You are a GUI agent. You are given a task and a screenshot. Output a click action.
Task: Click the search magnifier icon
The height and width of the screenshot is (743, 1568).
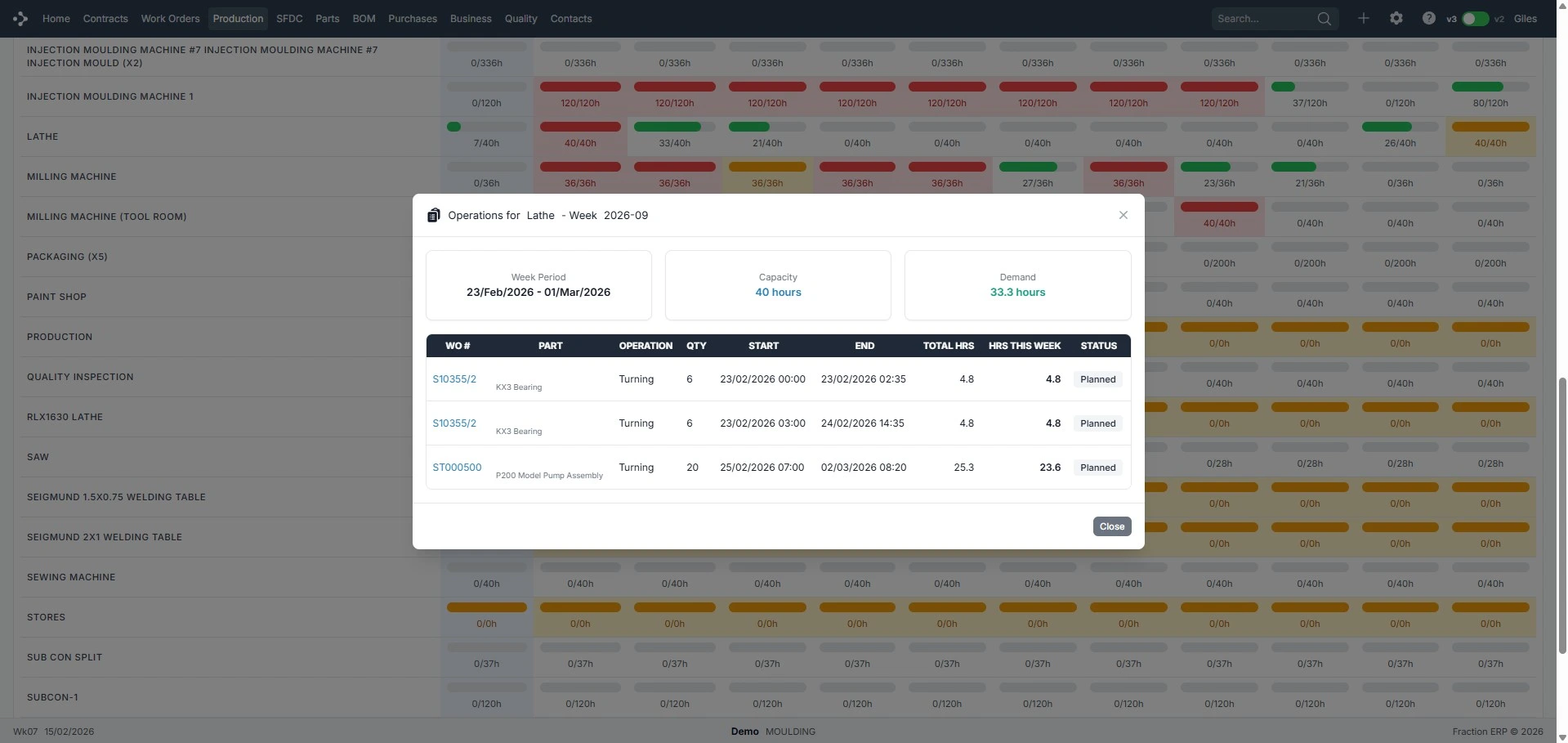(x=1324, y=19)
